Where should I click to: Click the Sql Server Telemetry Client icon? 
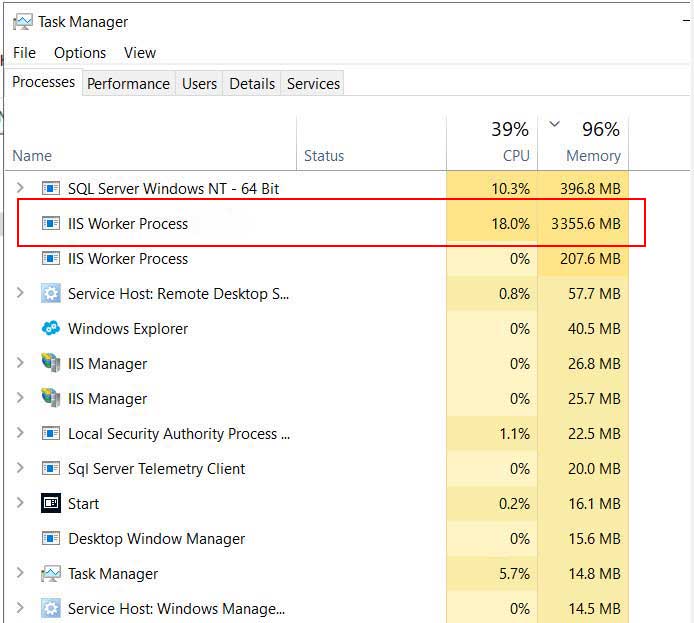pyautogui.click(x=51, y=468)
